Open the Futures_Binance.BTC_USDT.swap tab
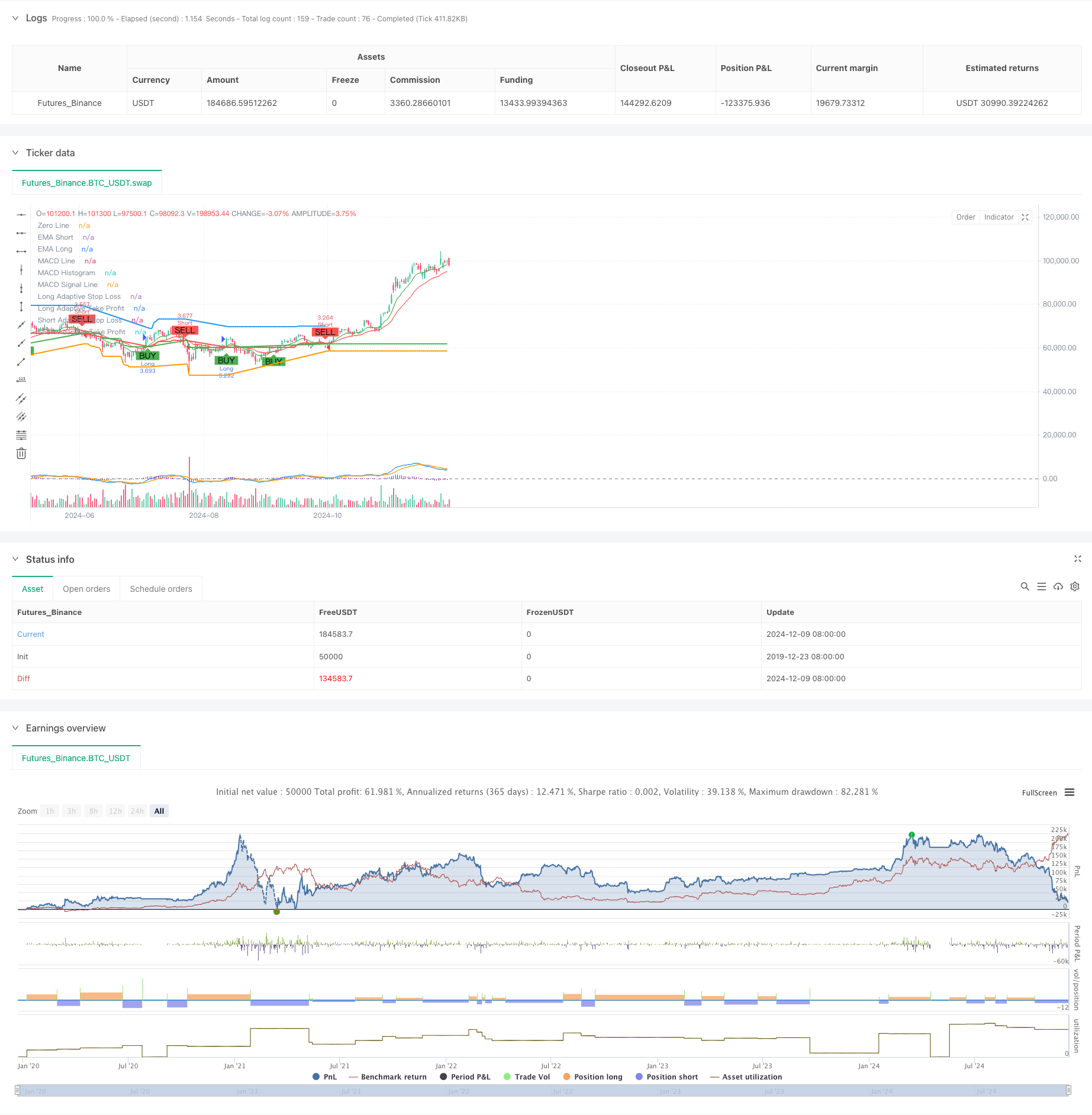This screenshot has width=1092, height=1115. pyautogui.click(x=87, y=183)
